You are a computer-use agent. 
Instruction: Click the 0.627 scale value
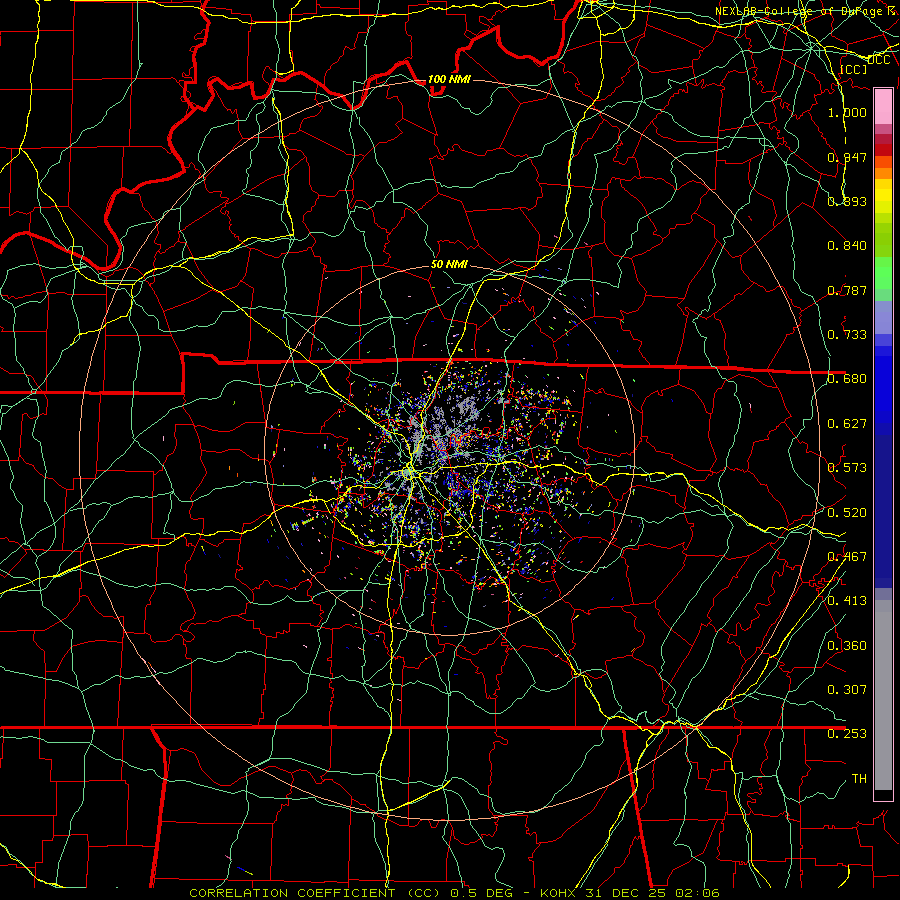point(847,424)
